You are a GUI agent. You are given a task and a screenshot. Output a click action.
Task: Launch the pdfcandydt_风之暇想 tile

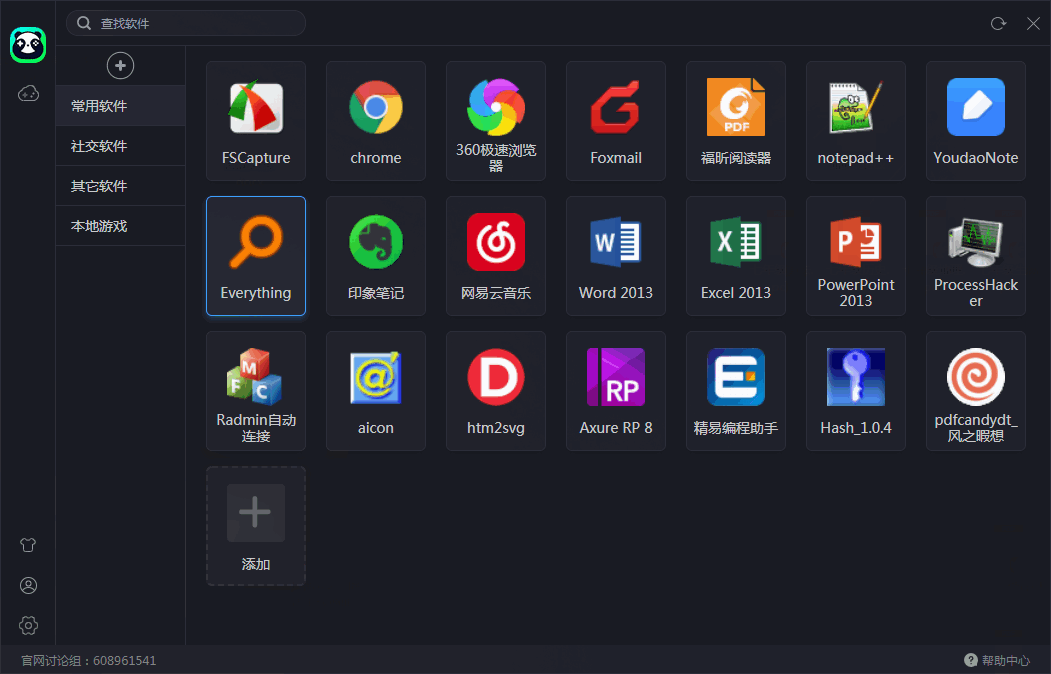(x=975, y=391)
